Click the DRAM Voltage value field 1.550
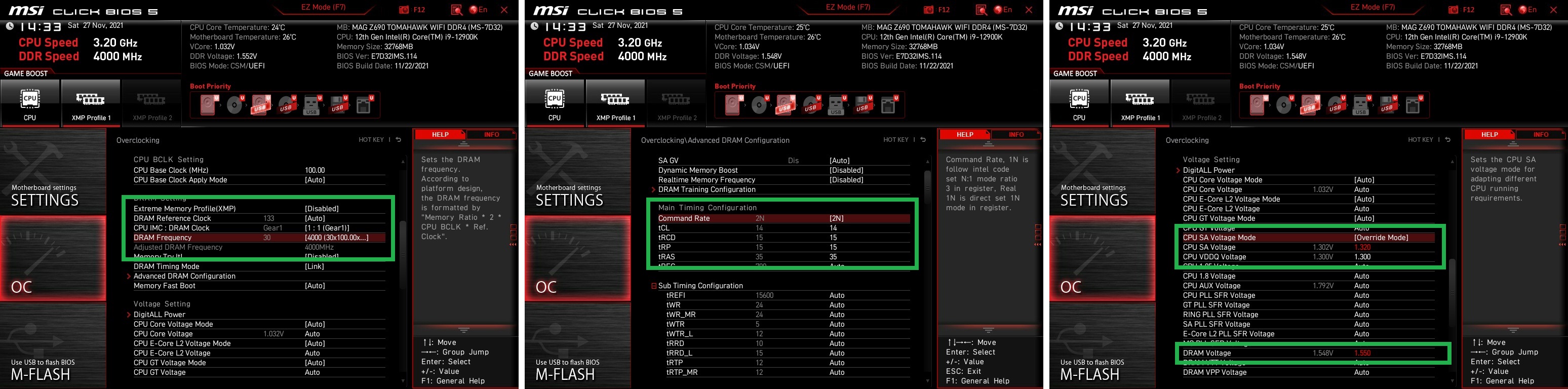The image size is (1568, 389). pos(1362,353)
